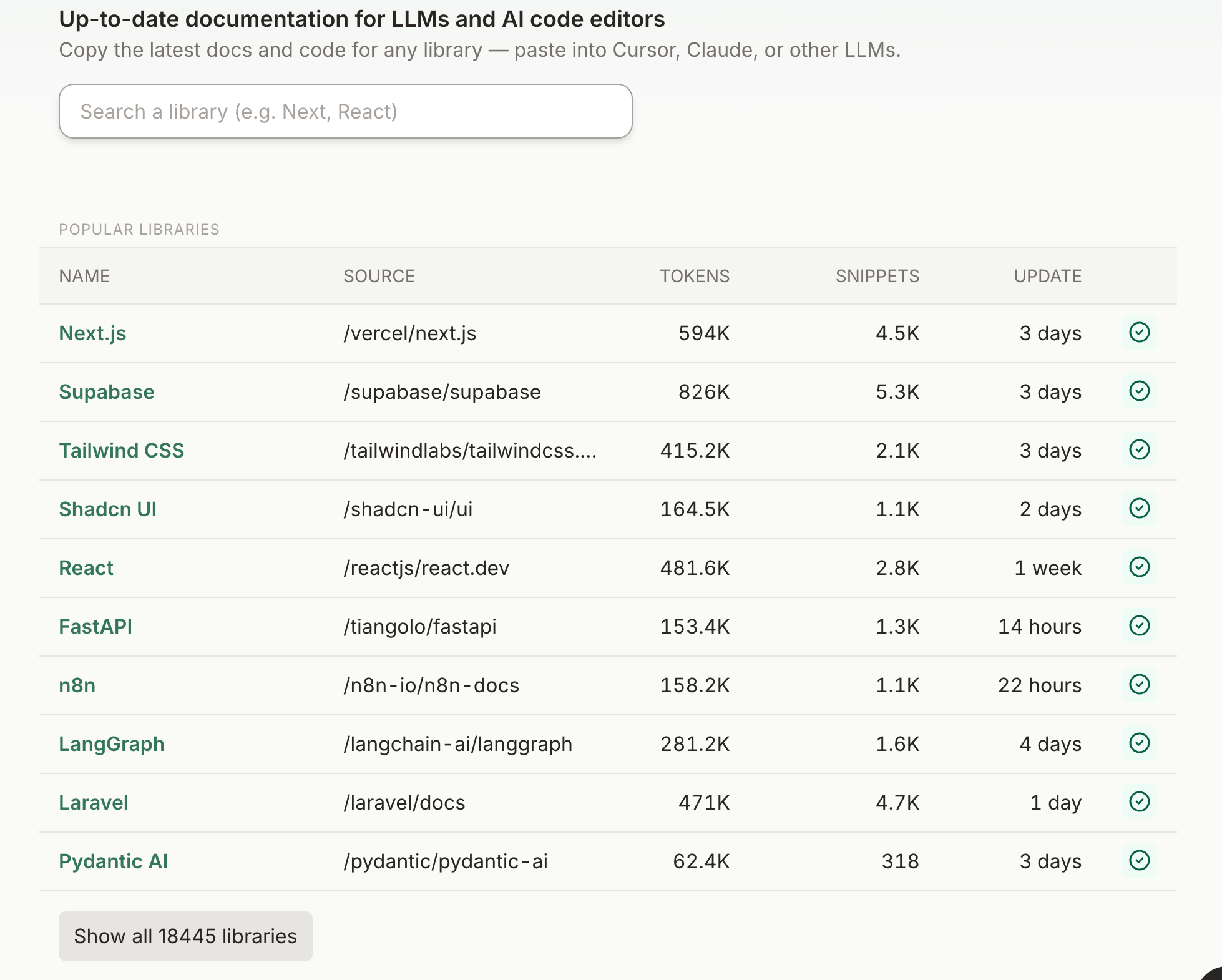This screenshot has height=980, width=1222.
Task: Click the check status icon for Tailwind CSS
Action: point(1139,450)
